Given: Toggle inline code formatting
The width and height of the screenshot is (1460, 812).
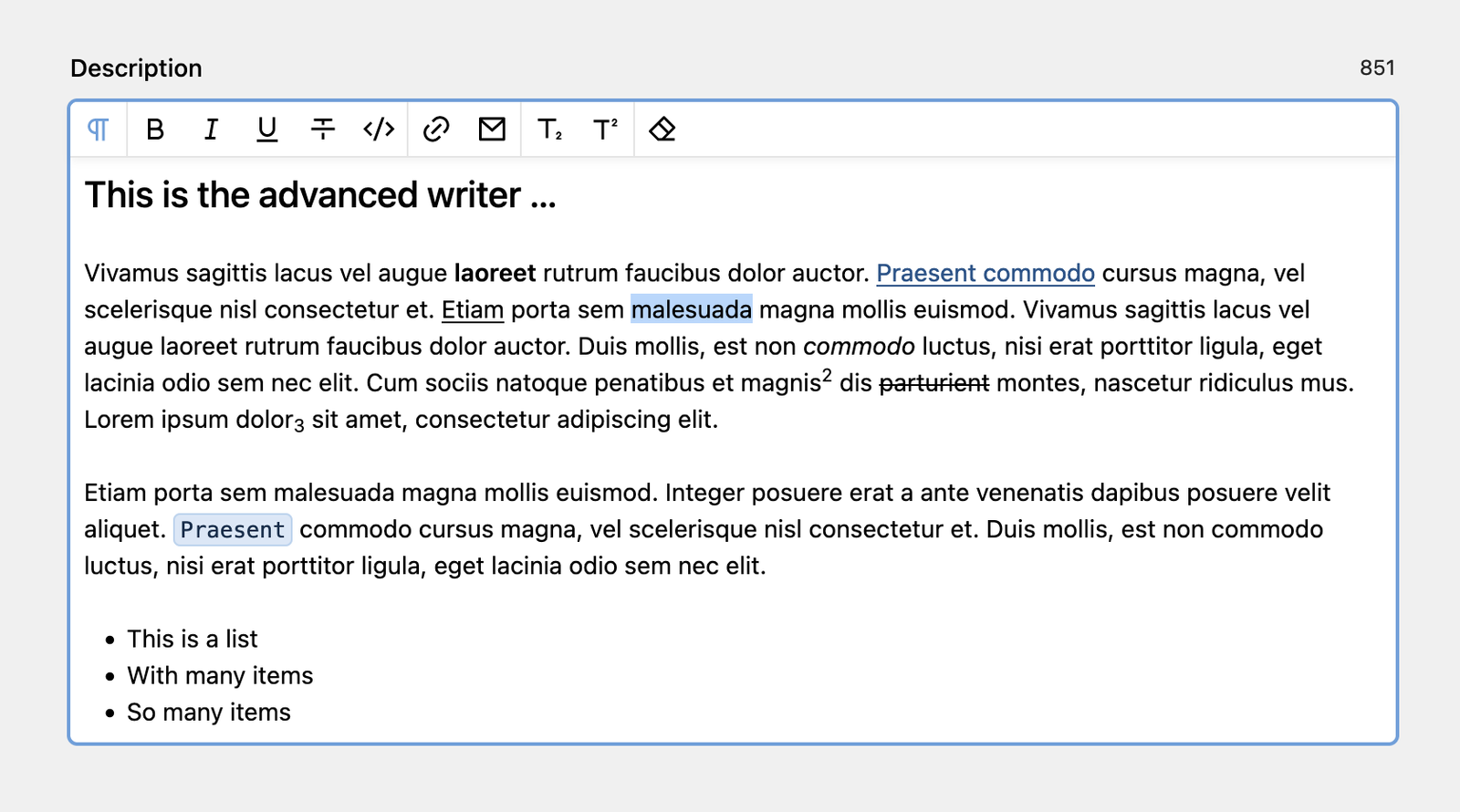Looking at the screenshot, I should [x=379, y=130].
